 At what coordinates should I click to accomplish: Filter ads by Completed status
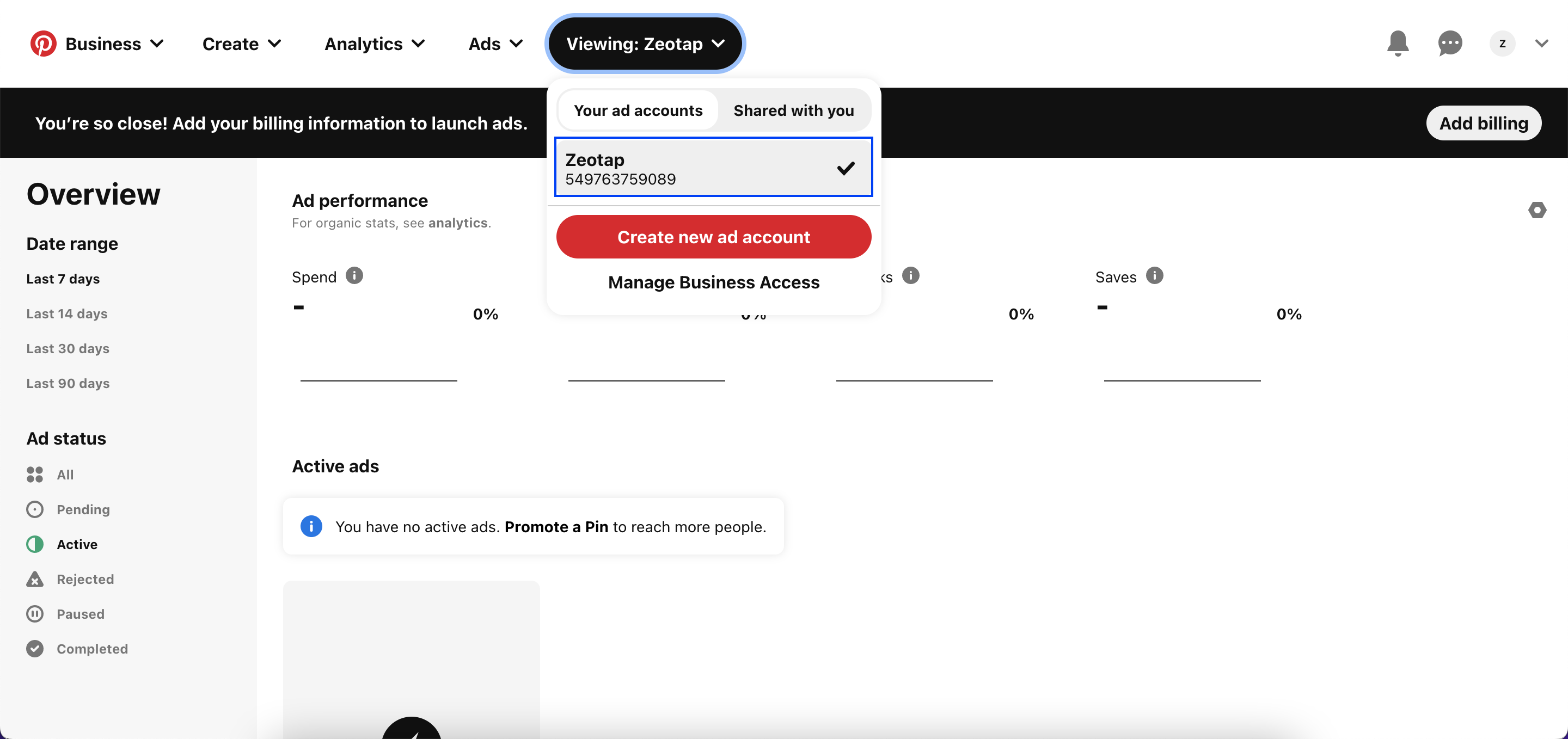point(77,649)
